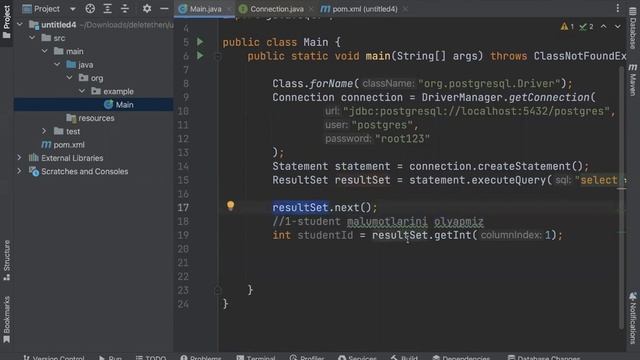Viewport: 640px width, 360px height.
Task: Open the Terminal tool window
Action: (x=256, y=357)
